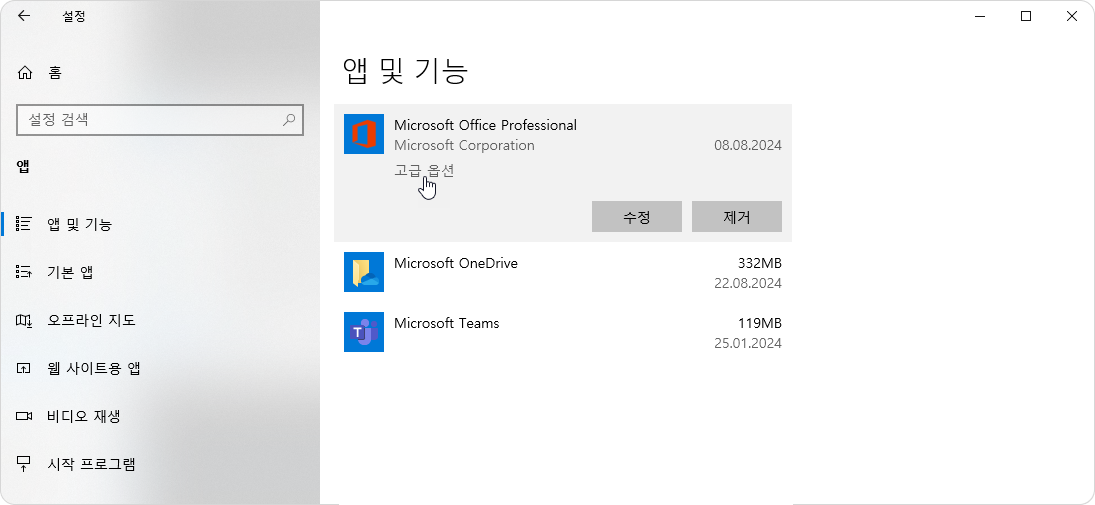The height and width of the screenshot is (505, 1095).
Task: Click the 오프라인 지도 map icon
Action: (x=25, y=320)
